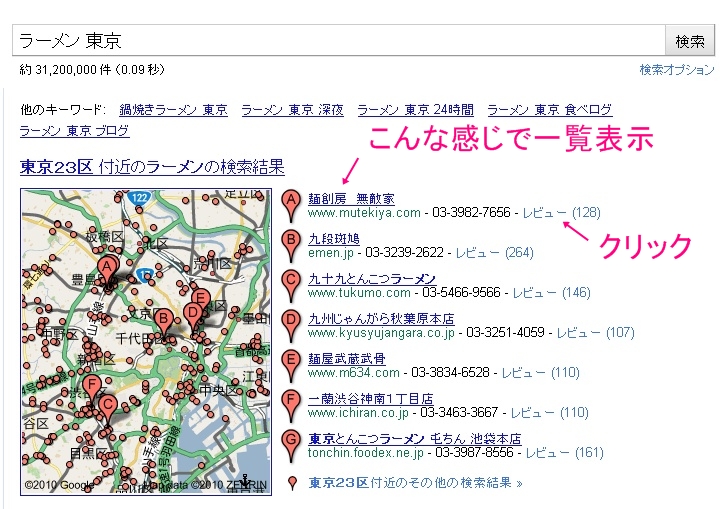Click emen.jp URL text
The image size is (723, 509).
[331, 253]
